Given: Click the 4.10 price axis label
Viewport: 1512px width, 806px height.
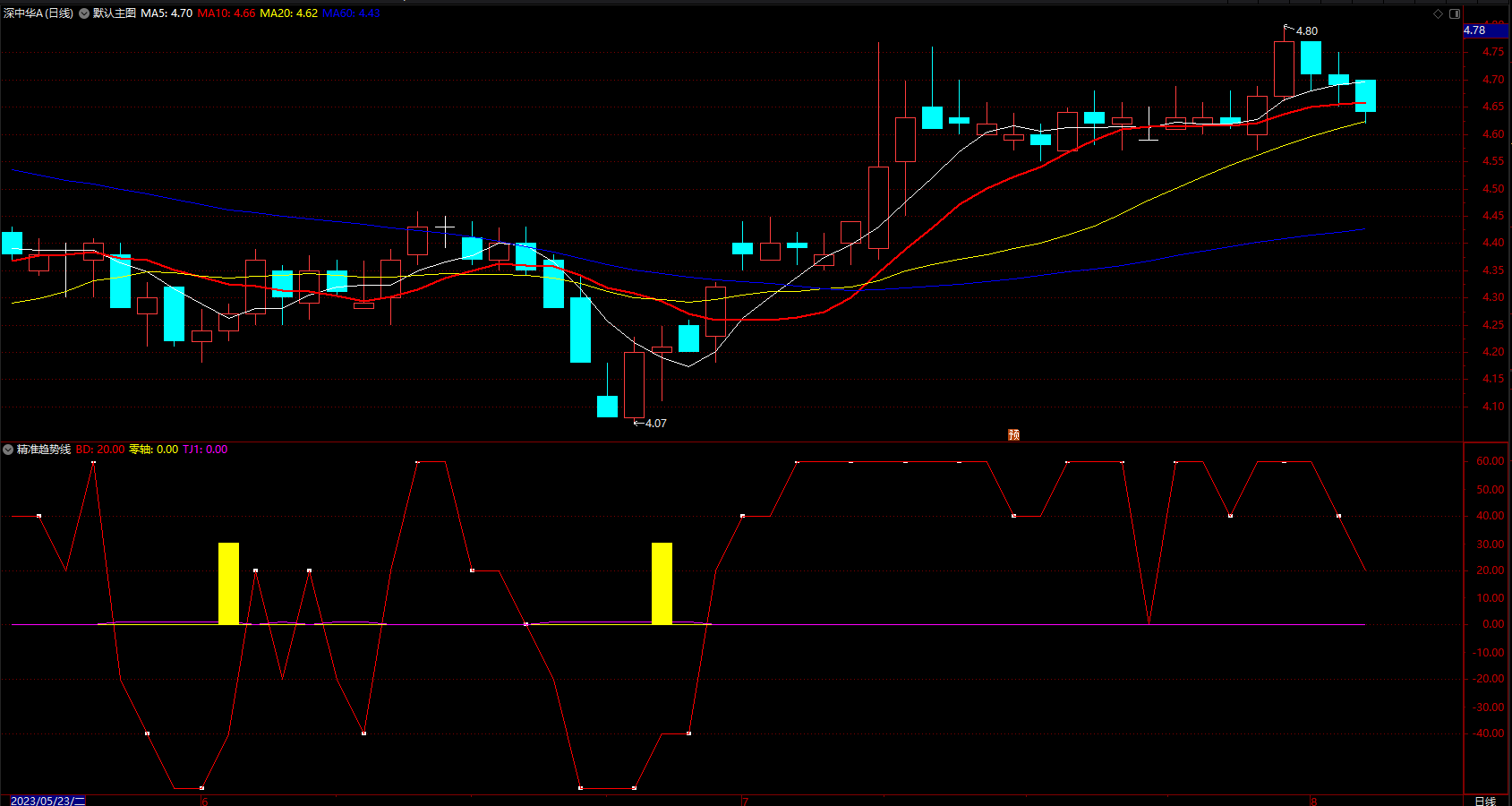Looking at the screenshot, I should click(1493, 407).
